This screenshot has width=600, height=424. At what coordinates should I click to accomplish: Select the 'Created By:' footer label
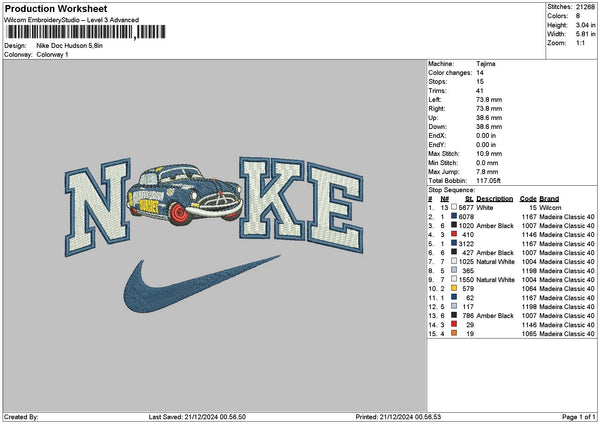click(21, 417)
